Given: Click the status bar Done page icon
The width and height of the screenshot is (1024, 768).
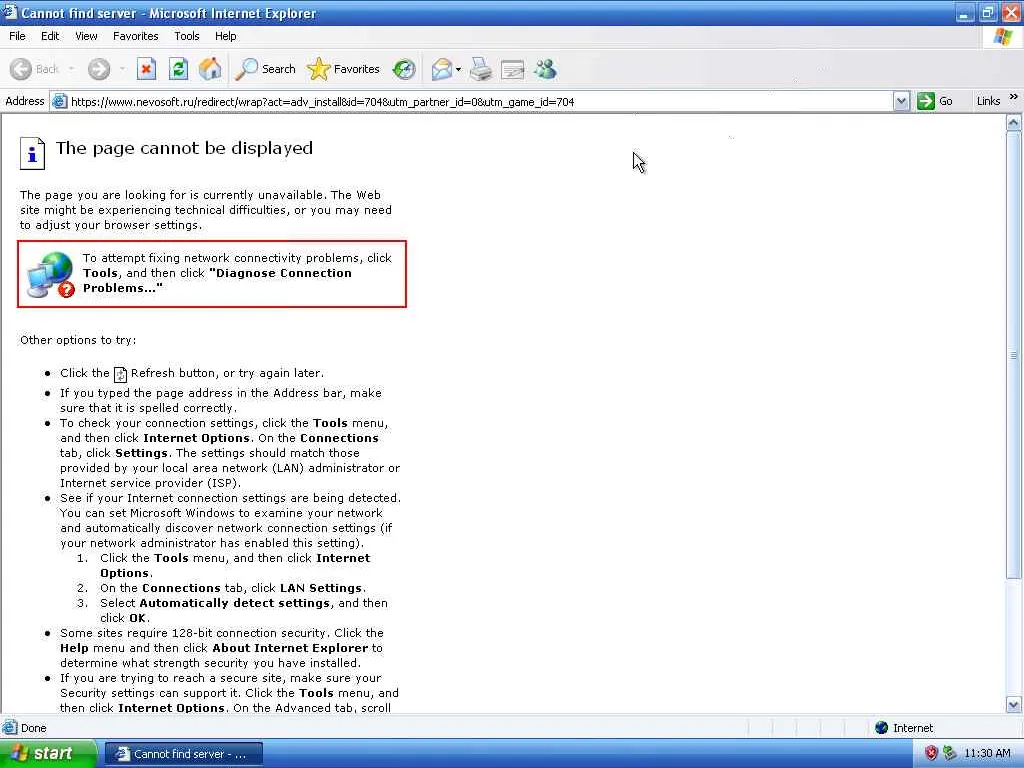Looking at the screenshot, I should coord(10,728).
